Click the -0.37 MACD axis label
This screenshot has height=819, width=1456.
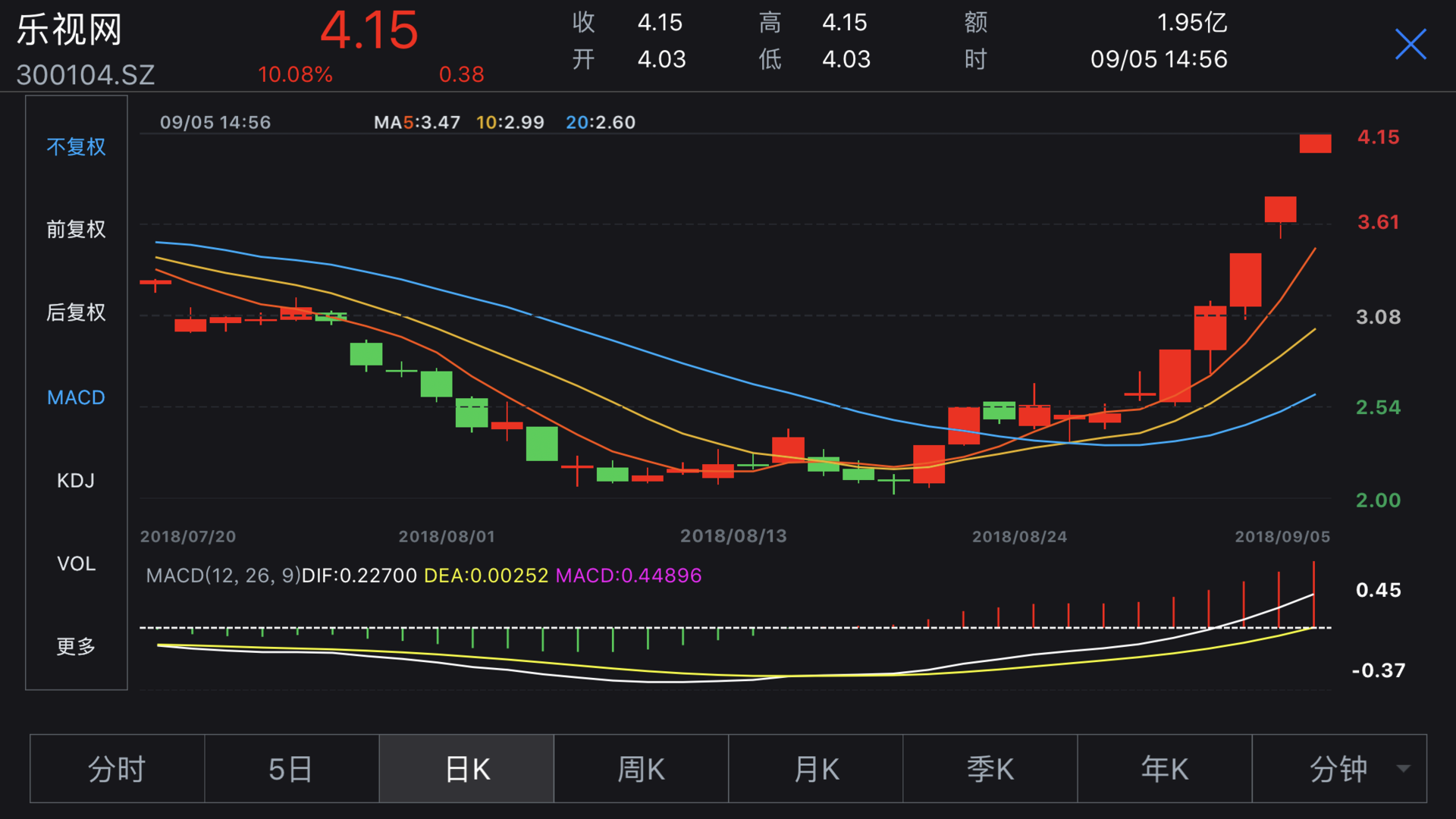click(1378, 670)
